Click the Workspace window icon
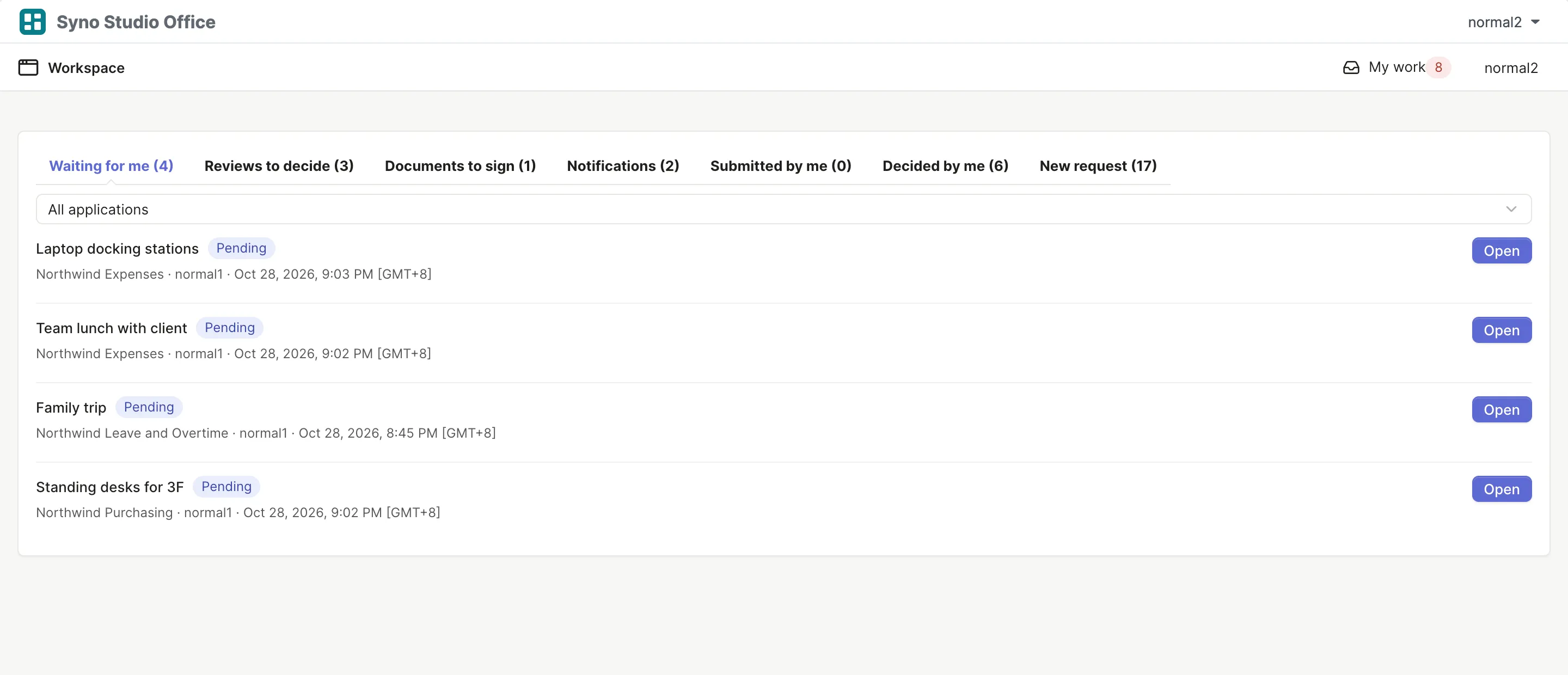The width and height of the screenshot is (1568, 675). pos(28,67)
